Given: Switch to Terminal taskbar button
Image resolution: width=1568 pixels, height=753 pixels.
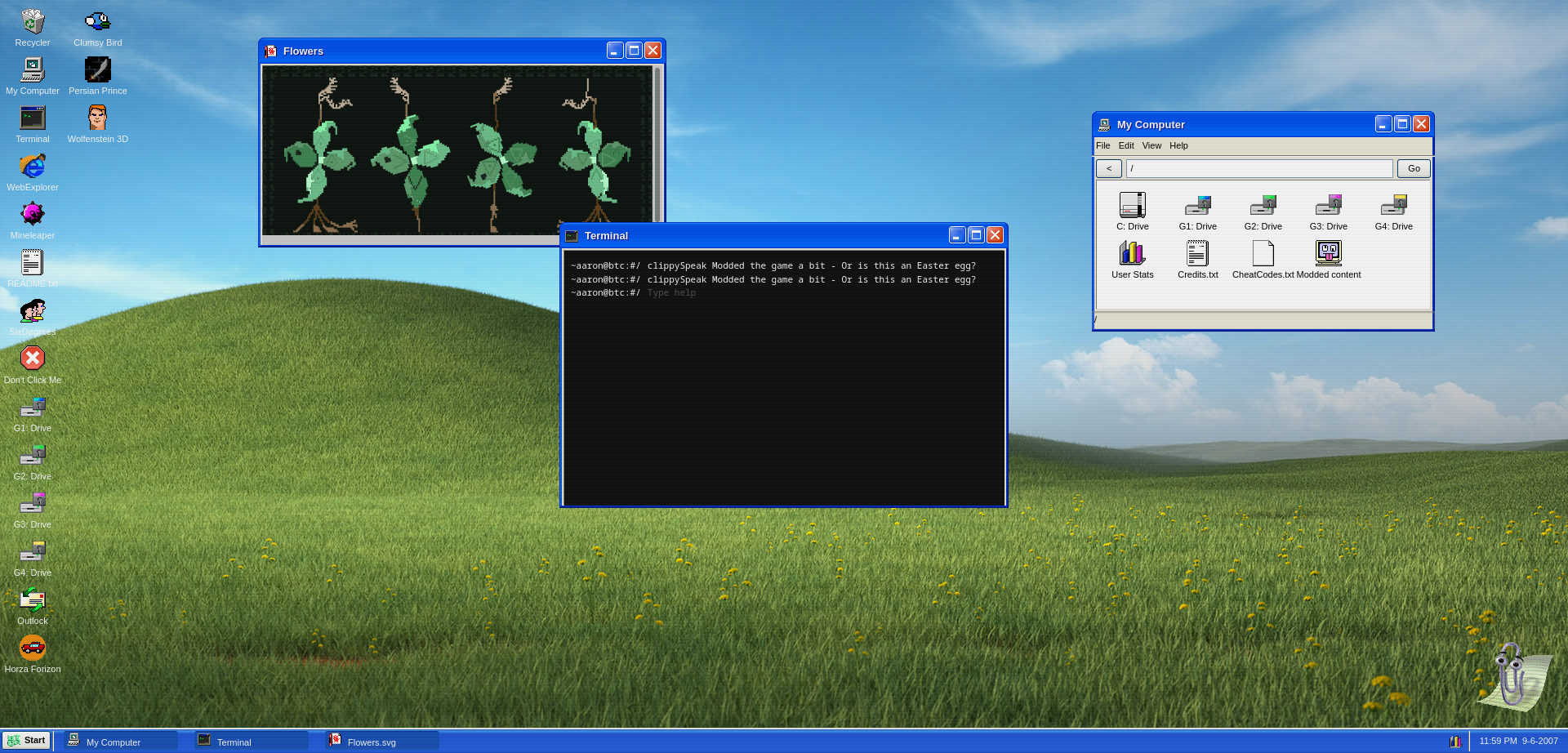Looking at the screenshot, I should pyautogui.click(x=252, y=741).
